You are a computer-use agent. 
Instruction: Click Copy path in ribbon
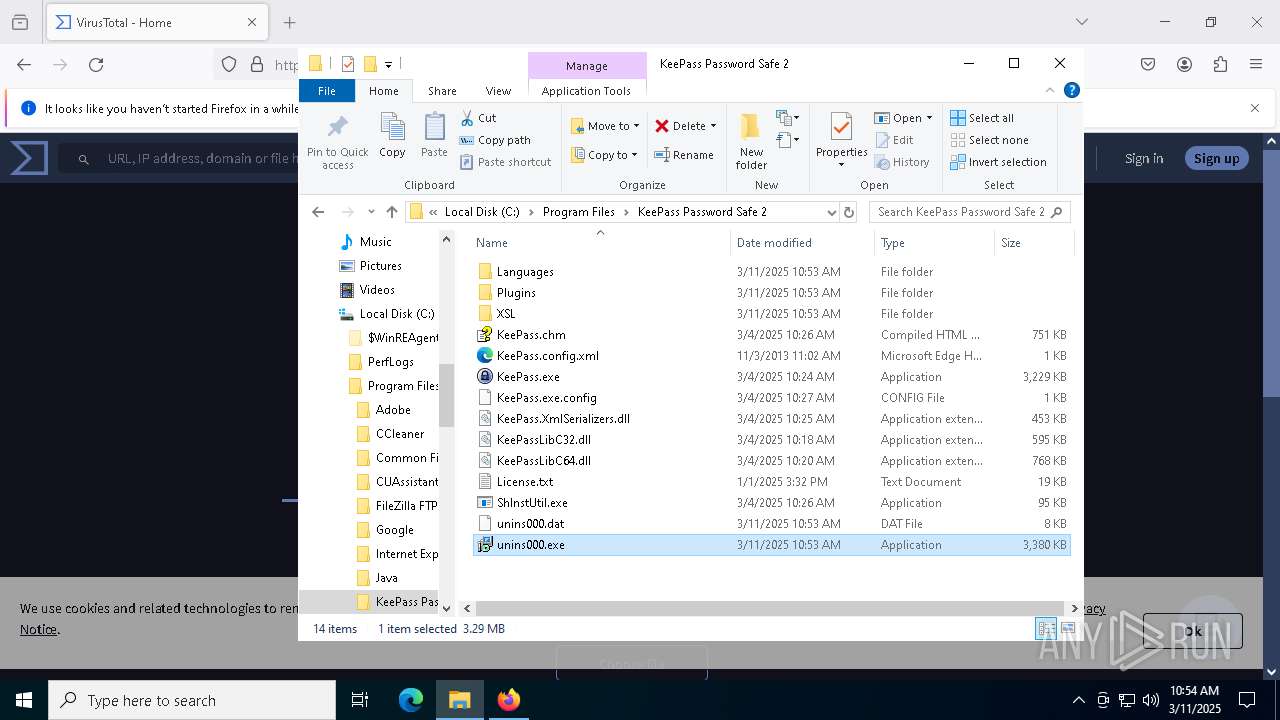click(495, 140)
